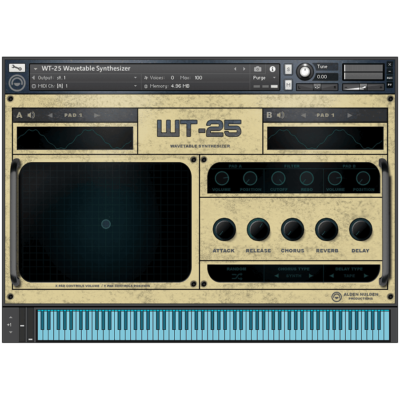
Task: Click the Attack knob
Action: pos(224,229)
